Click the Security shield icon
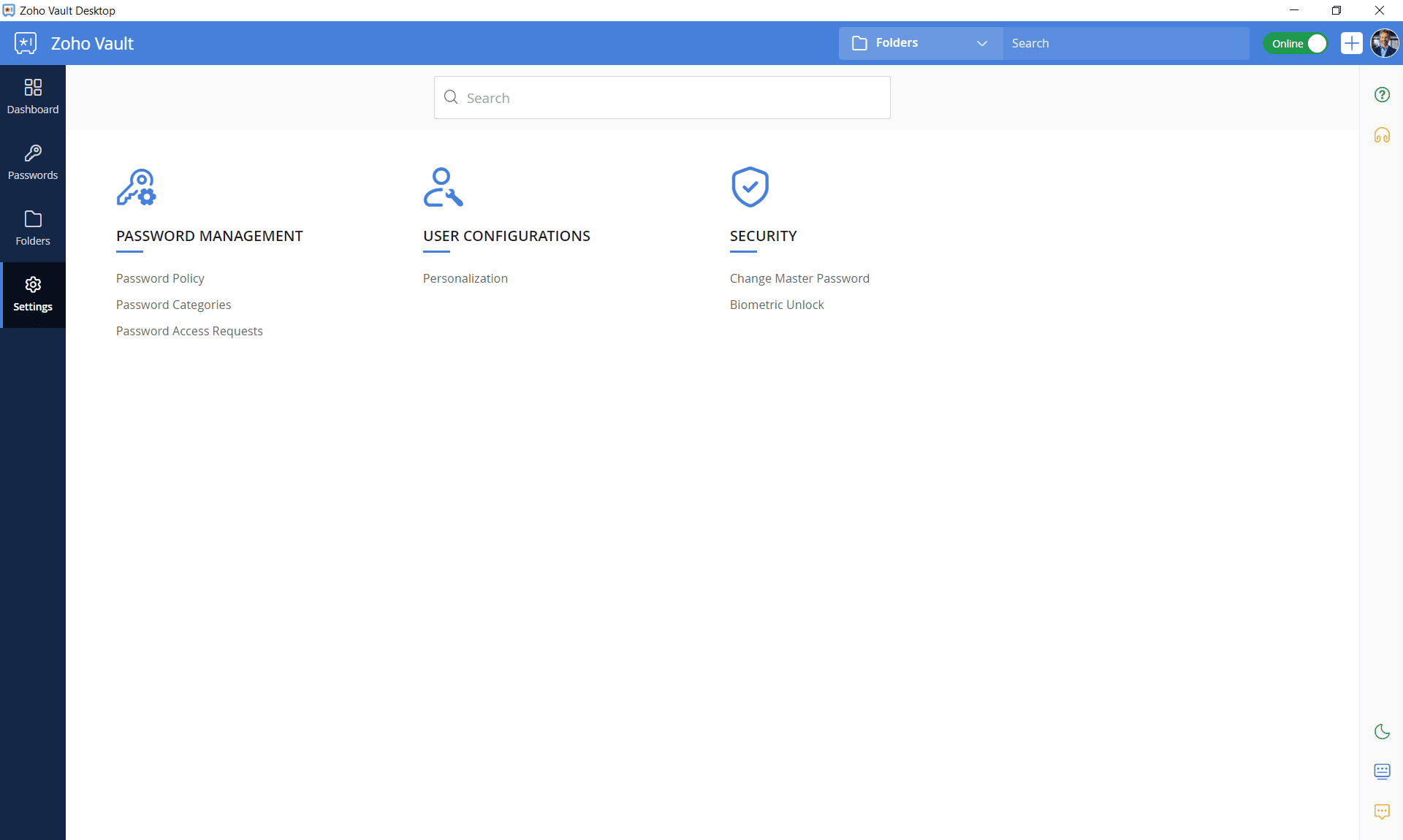This screenshot has width=1403, height=840. pyautogui.click(x=750, y=187)
